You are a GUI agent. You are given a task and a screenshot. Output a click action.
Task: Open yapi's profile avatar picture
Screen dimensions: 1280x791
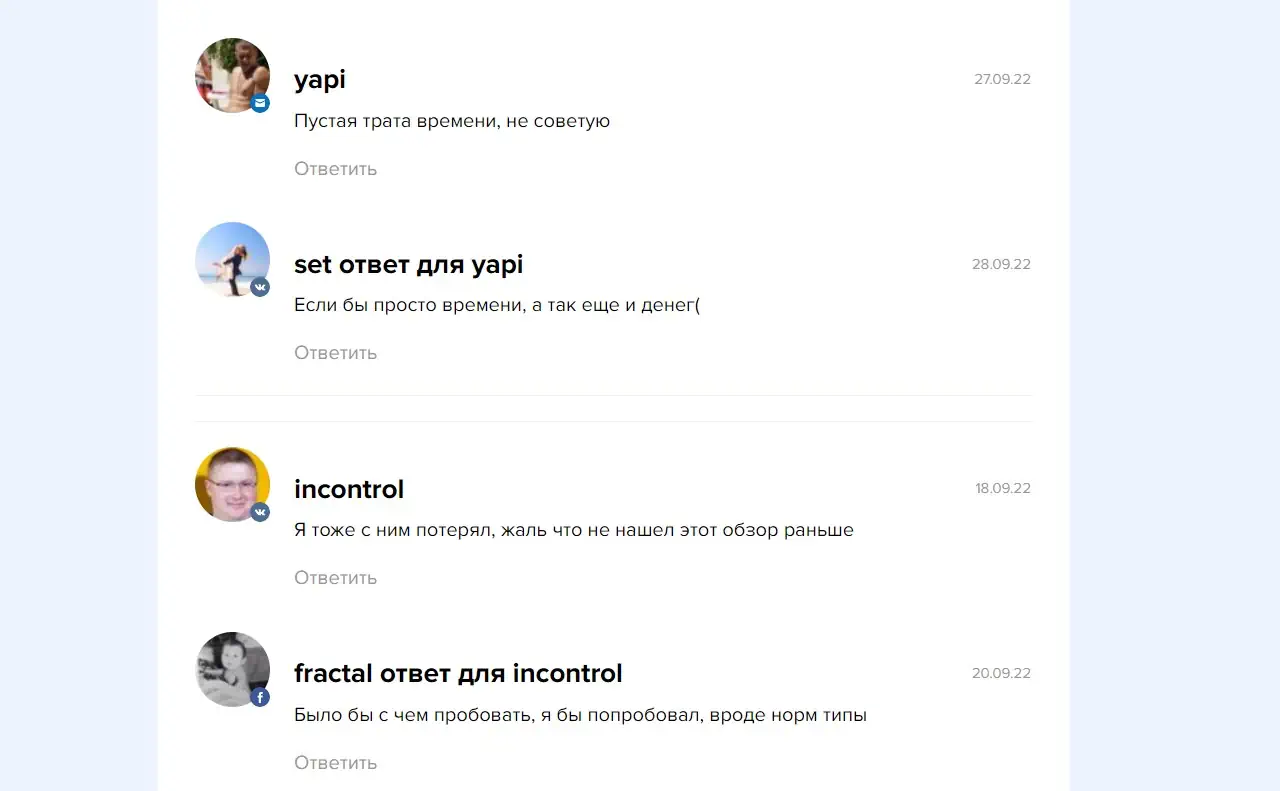pos(232,75)
